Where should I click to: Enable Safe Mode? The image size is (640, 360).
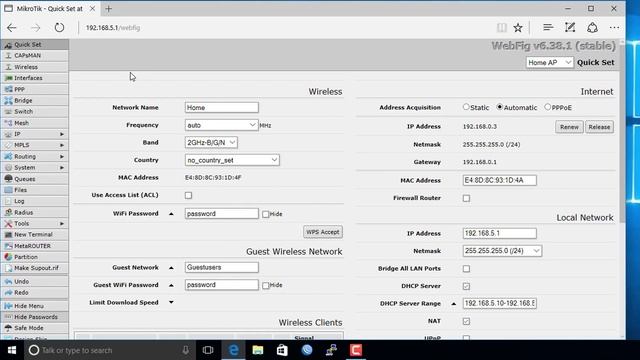pyautogui.click(x=34, y=328)
